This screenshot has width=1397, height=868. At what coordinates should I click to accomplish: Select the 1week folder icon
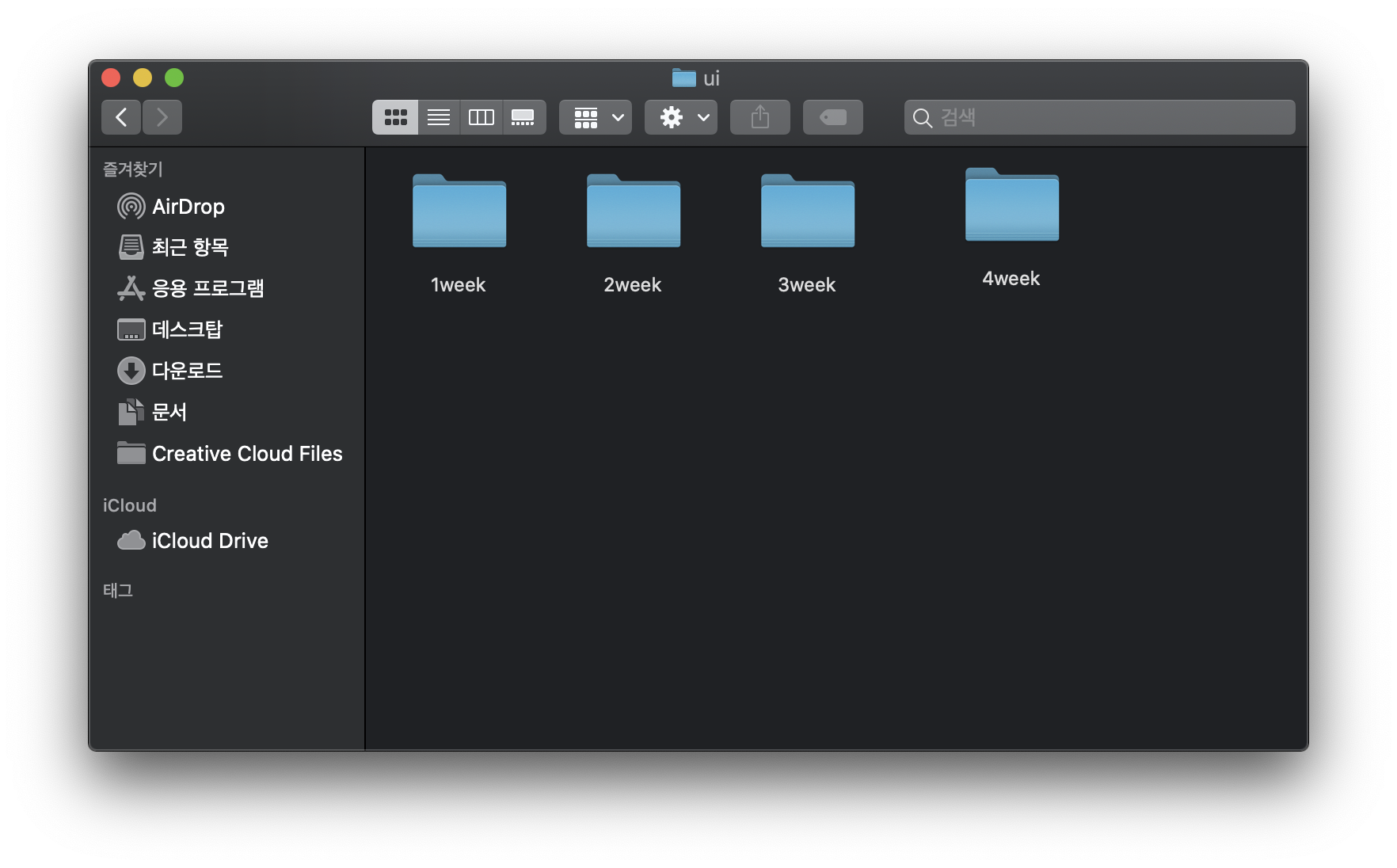(459, 211)
